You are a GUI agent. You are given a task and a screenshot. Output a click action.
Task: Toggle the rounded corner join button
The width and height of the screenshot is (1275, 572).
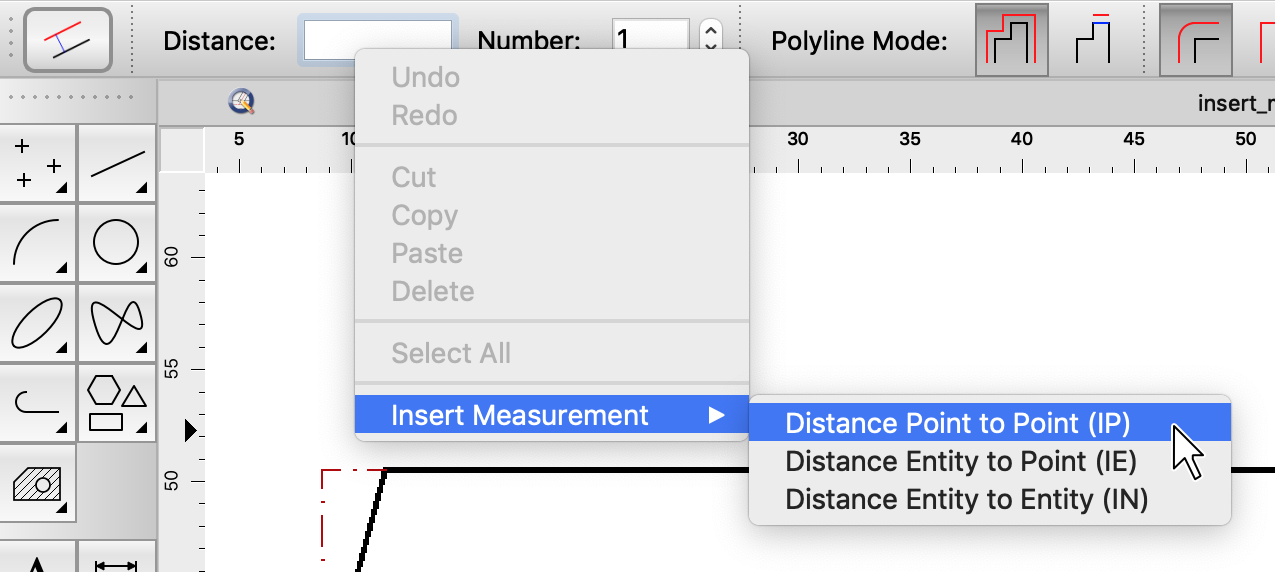coord(1196,41)
